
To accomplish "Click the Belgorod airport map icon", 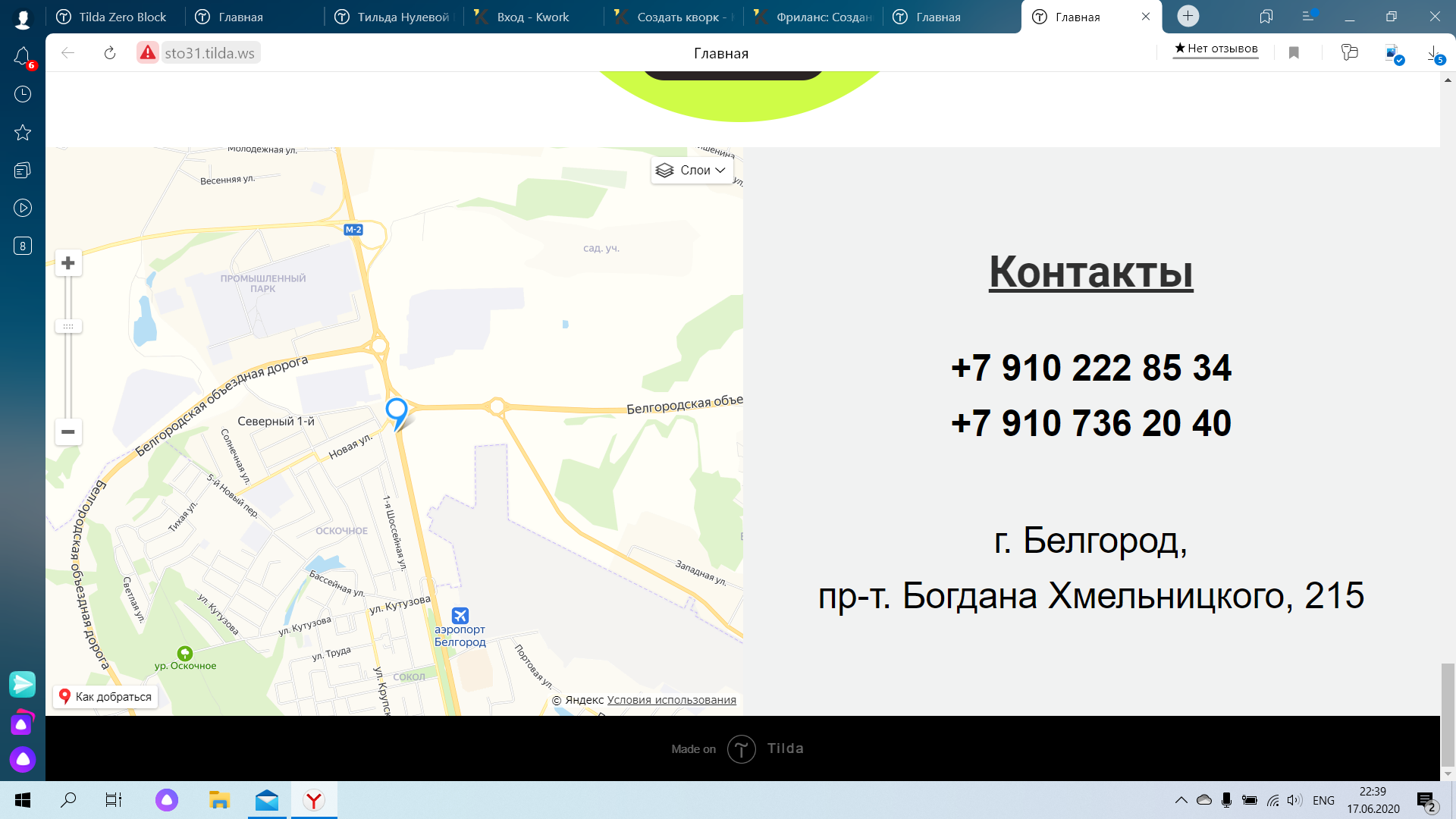I will coord(460,615).
